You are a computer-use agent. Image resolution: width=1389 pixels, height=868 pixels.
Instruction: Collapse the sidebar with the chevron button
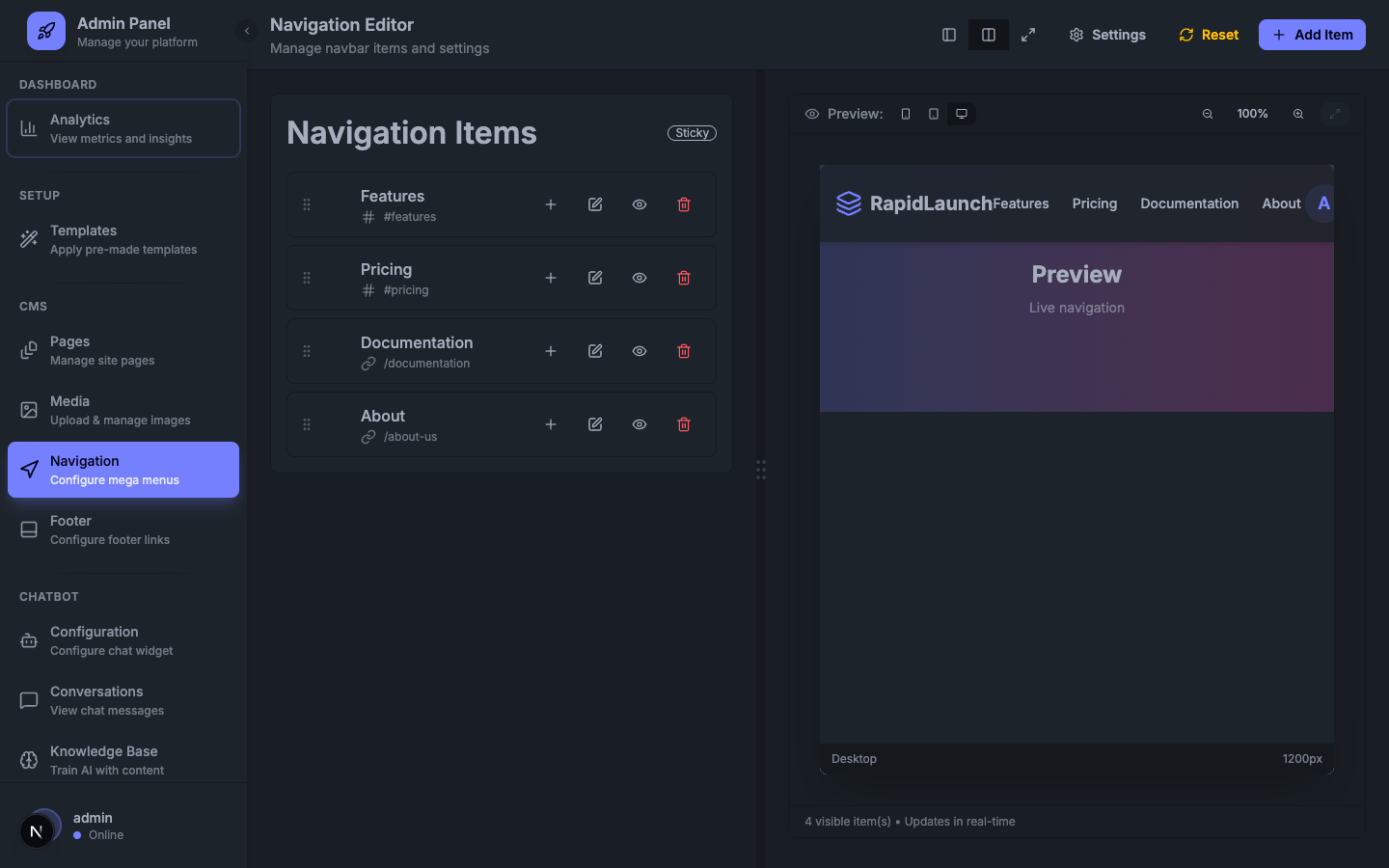247,31
